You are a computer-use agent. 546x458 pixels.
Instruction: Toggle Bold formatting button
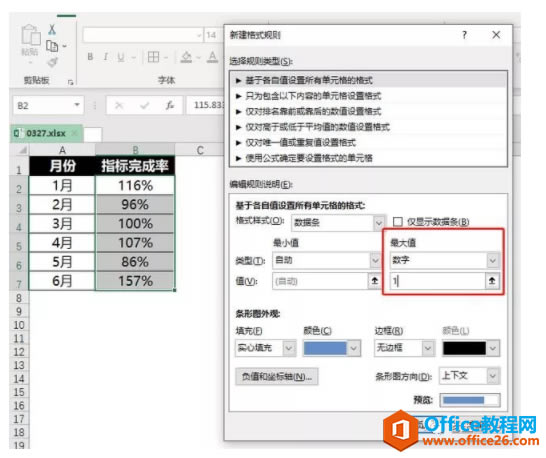(90, 57)
